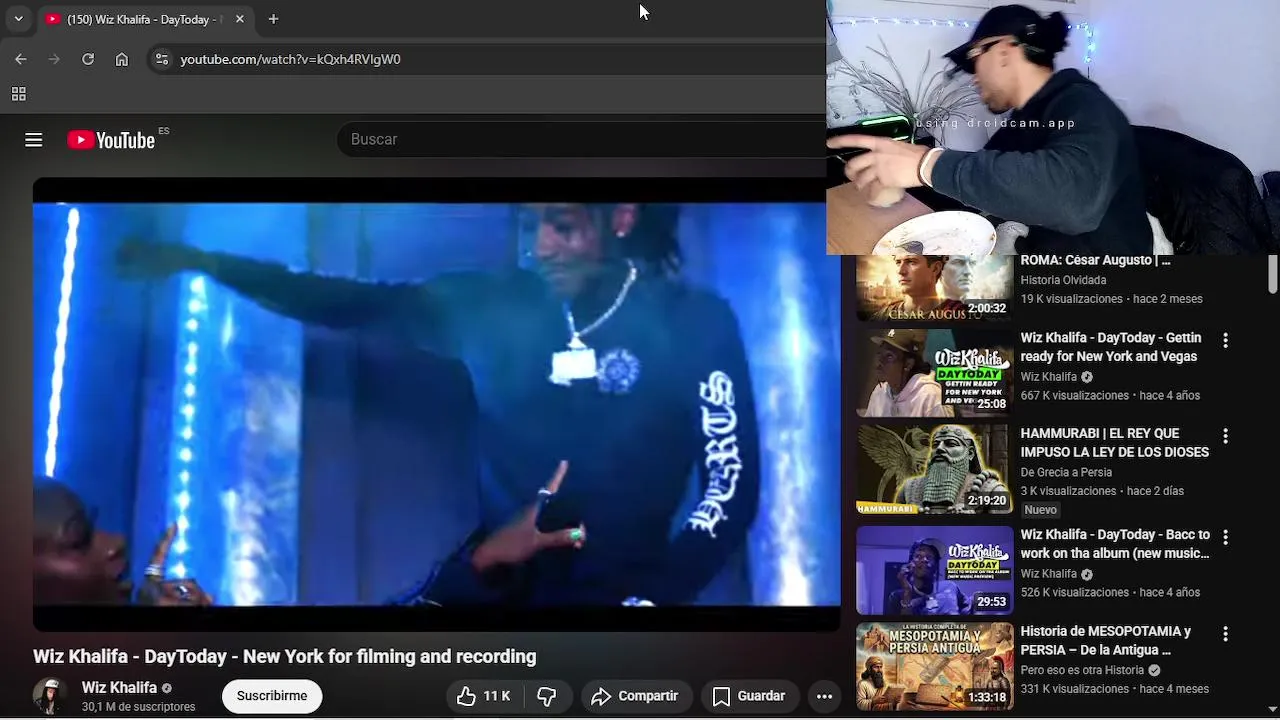Open the browser home page
The height and width of the screenshot is (720, 1280).
(122, 59)
